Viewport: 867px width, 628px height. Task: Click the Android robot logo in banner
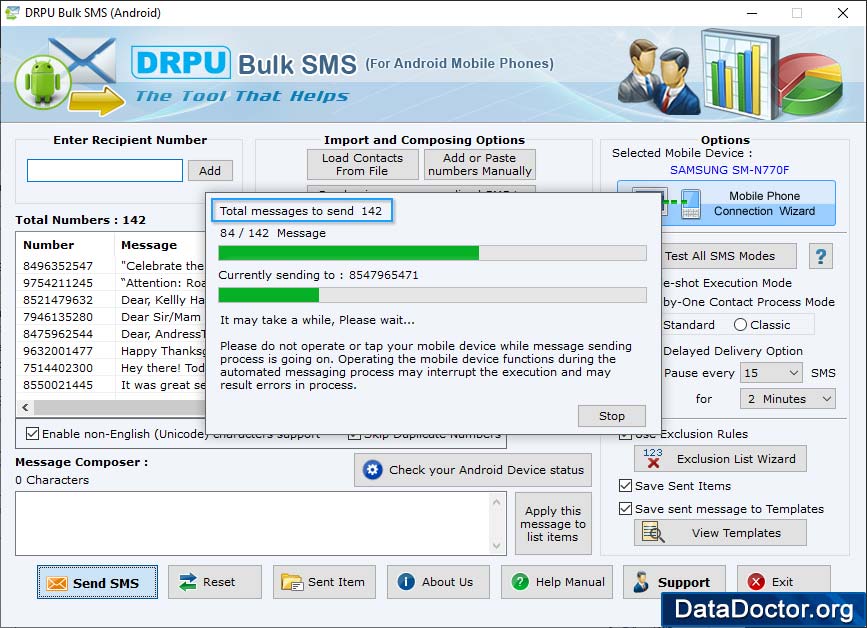pyautogui.click(x=43, y=83)
